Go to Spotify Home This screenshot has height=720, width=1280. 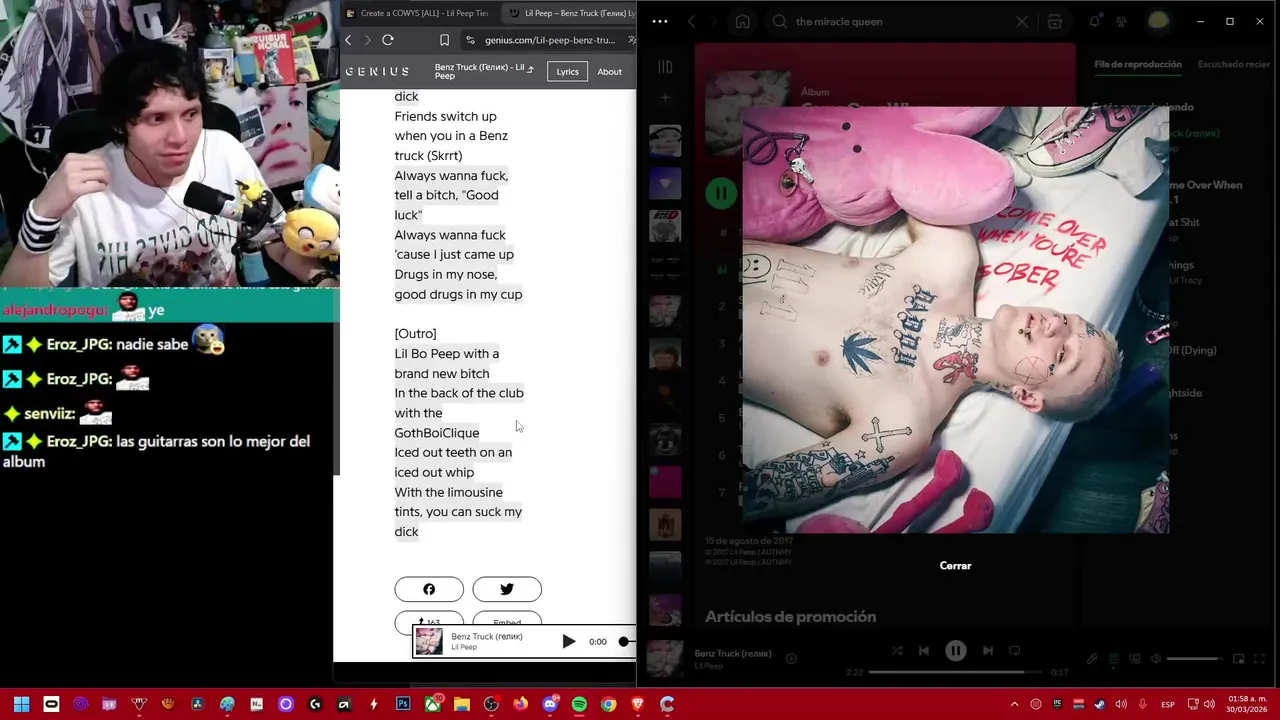742,21
